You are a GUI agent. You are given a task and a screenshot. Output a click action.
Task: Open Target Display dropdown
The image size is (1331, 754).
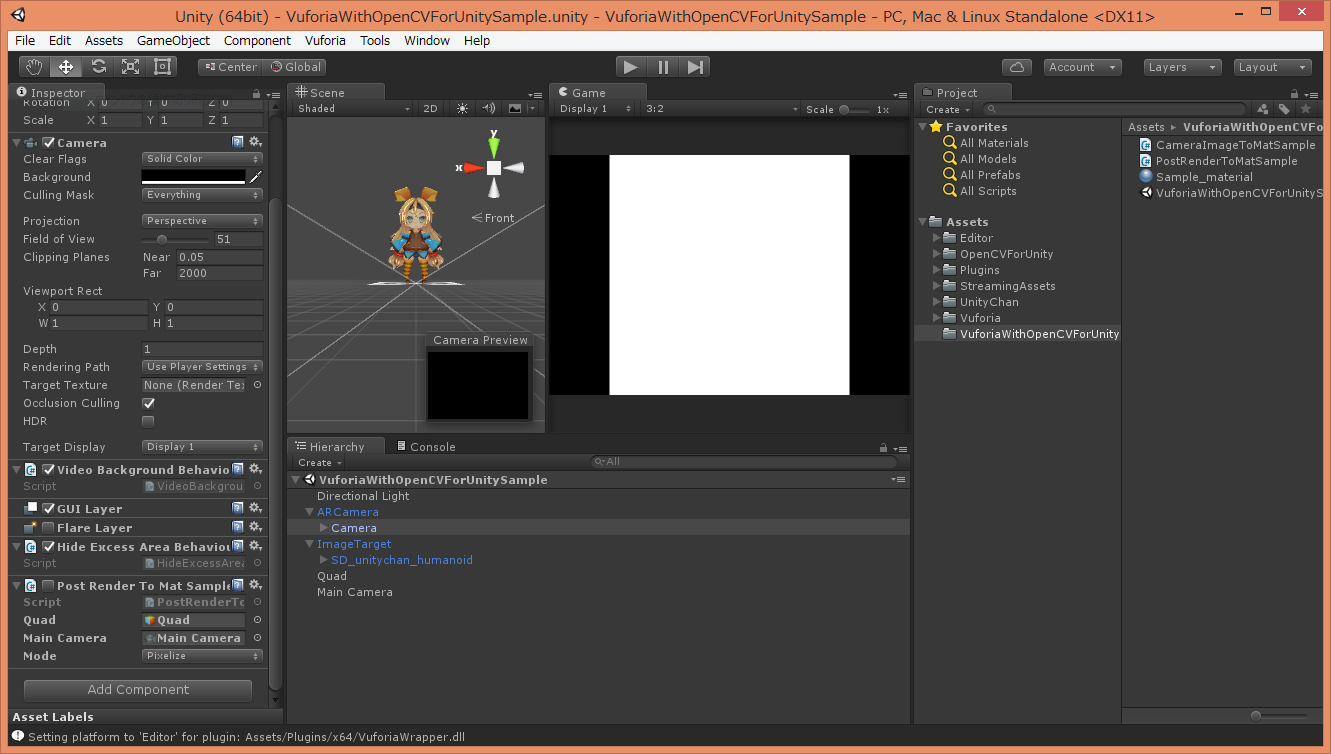(202, 447)
